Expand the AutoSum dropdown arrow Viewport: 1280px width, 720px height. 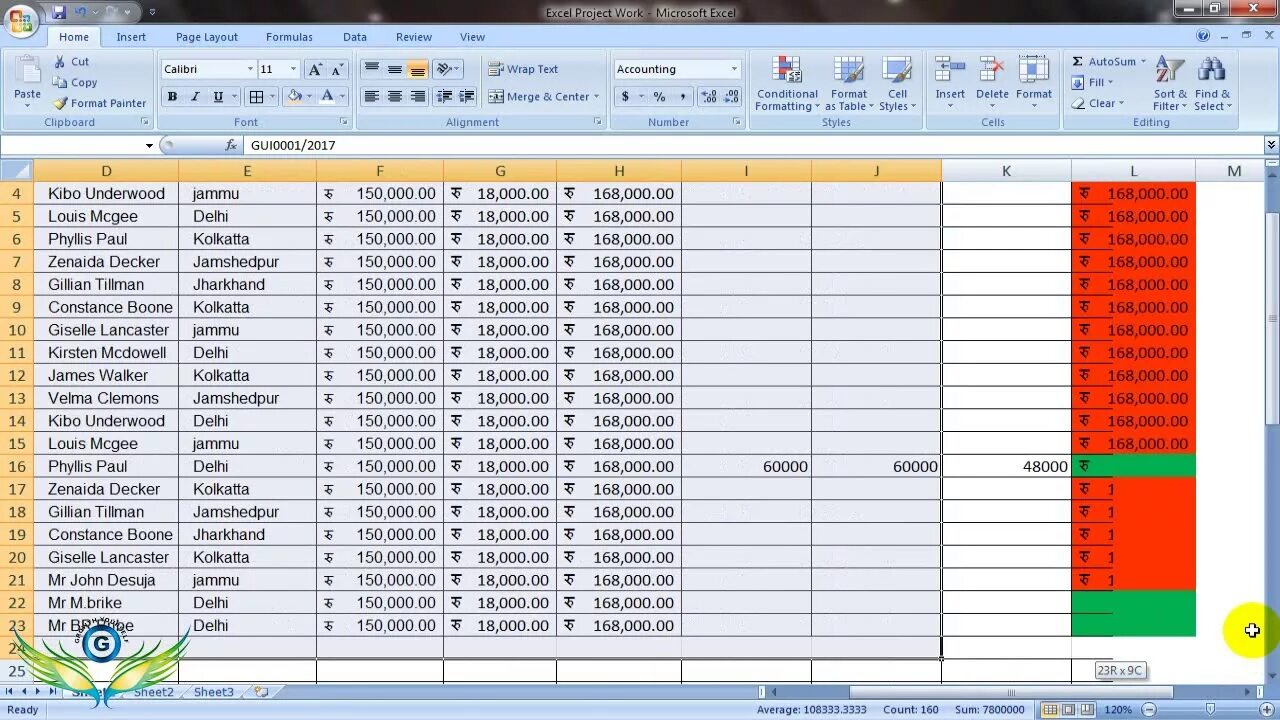(1143, 61)
